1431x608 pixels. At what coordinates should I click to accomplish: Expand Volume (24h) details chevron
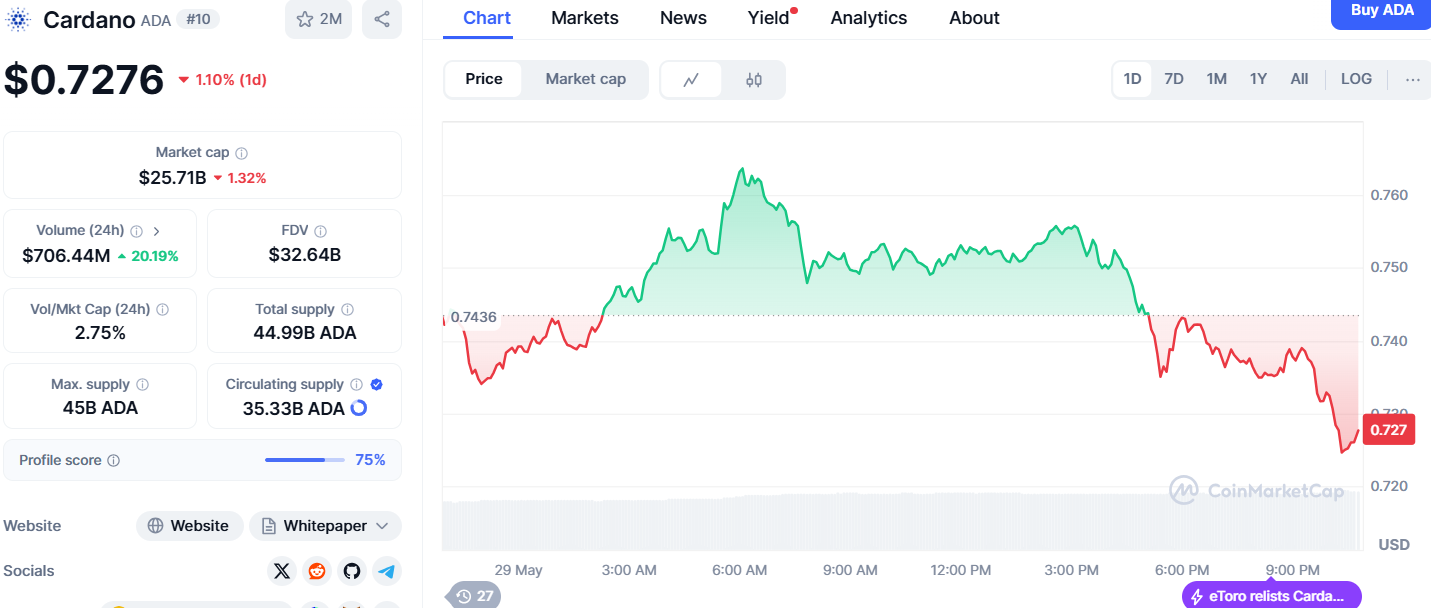pyautogui.click(x=157, y=231)
